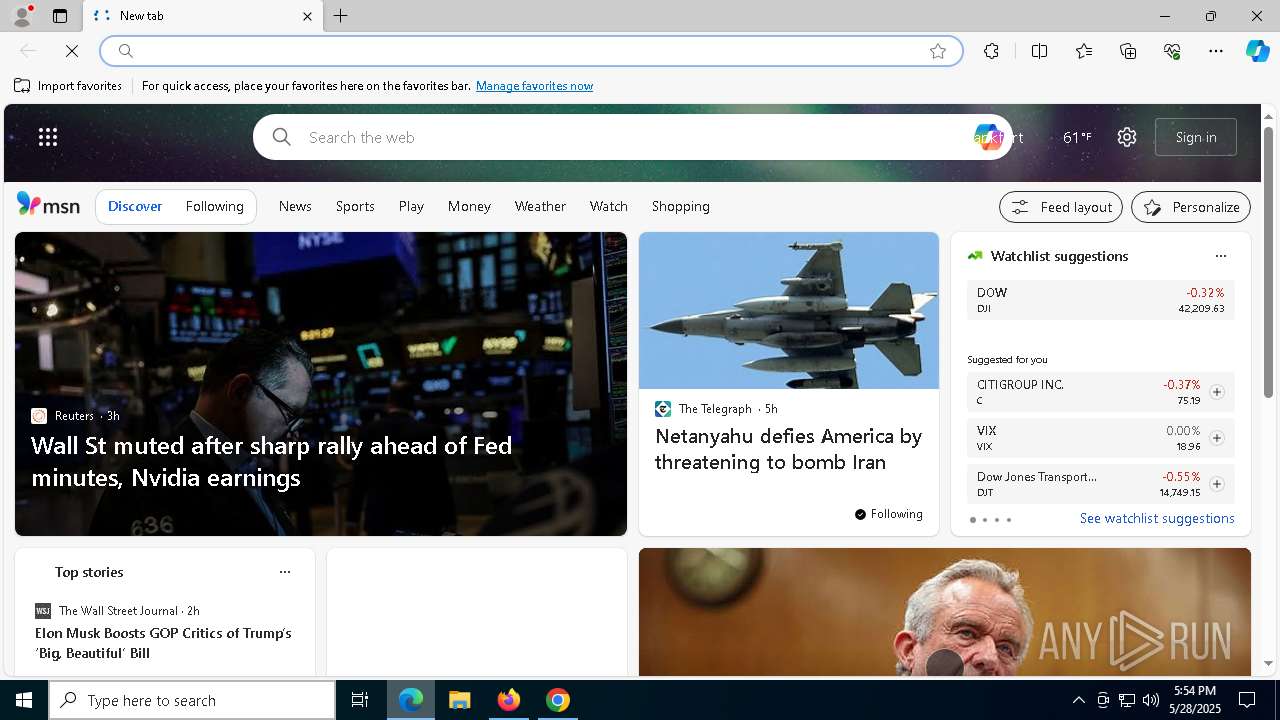
Task: Click the Personalize button
Action: 1191,207
